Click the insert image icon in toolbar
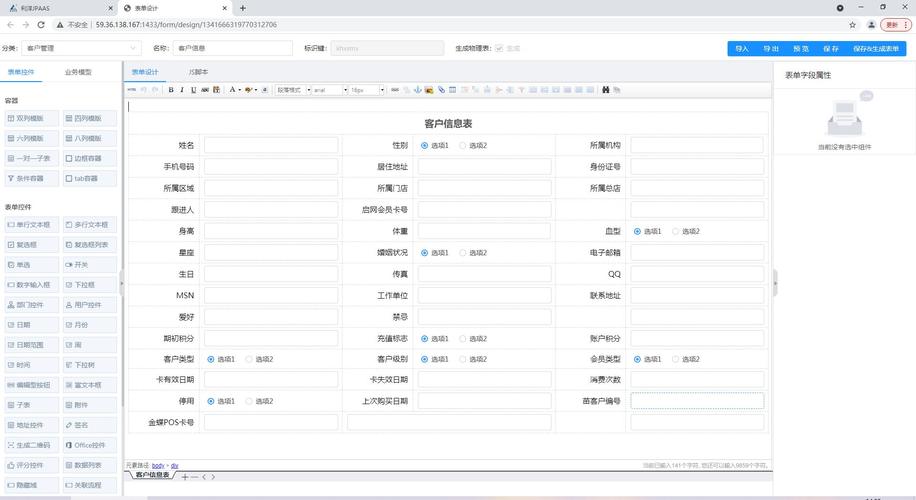The image size is (916, 500). click(429, 89)
